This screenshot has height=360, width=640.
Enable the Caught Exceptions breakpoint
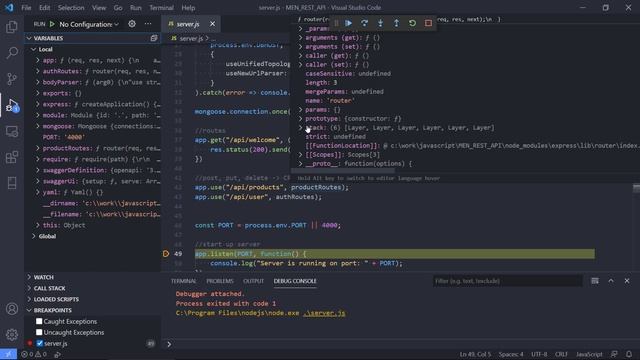pos(39,321)
